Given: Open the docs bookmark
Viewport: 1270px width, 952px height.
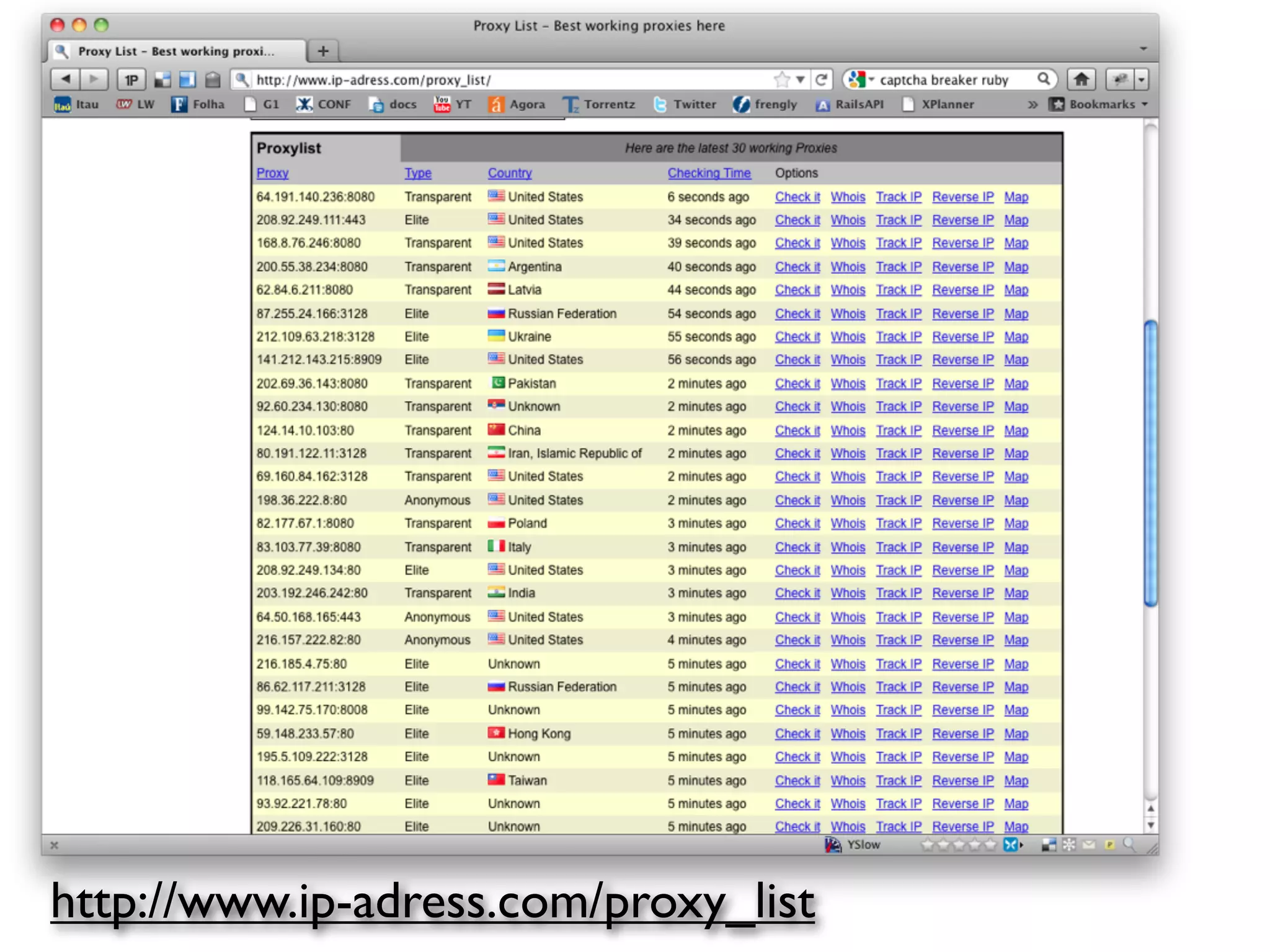Looking at the screenshot, I should click(393, 104).
